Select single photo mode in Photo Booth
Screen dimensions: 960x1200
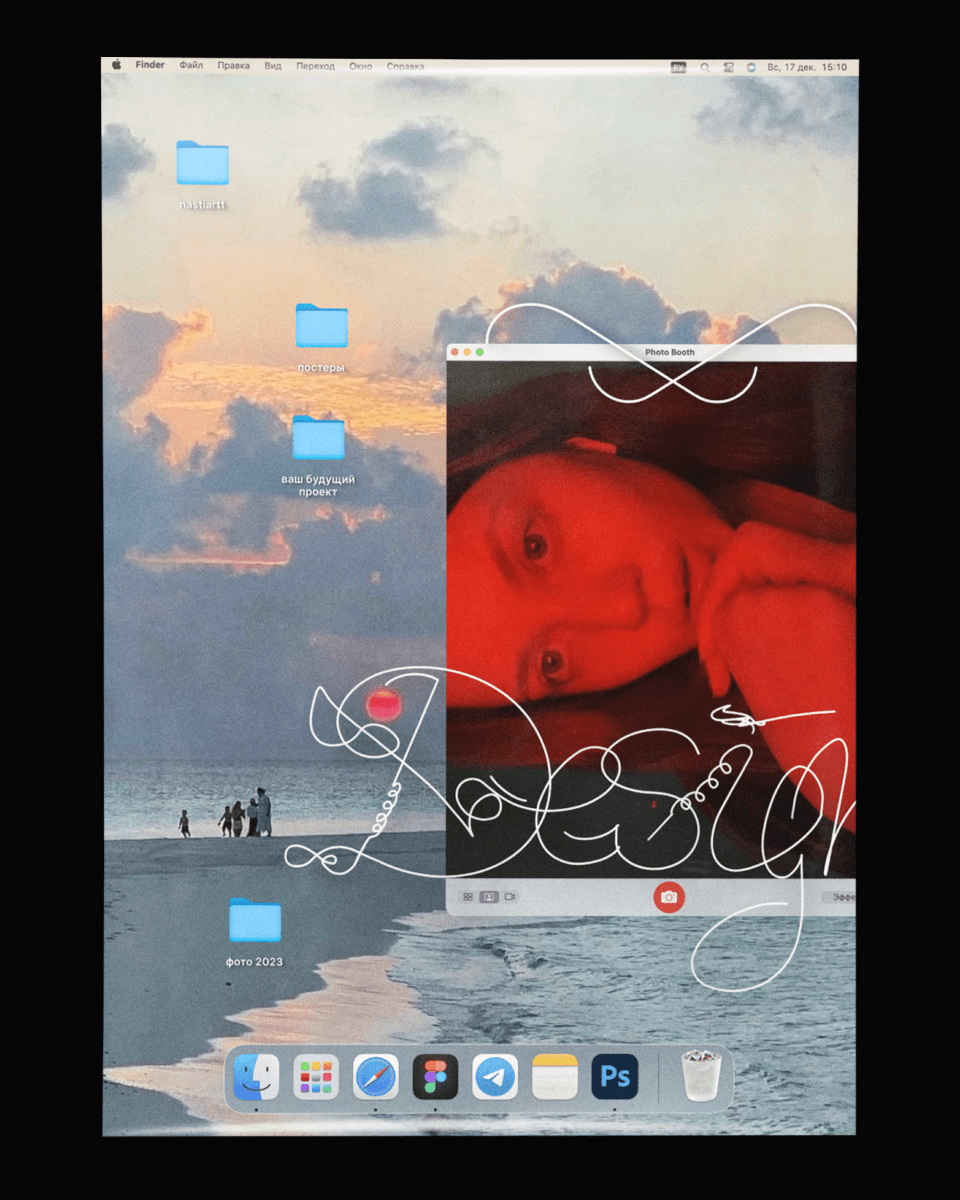coord(489,897)
